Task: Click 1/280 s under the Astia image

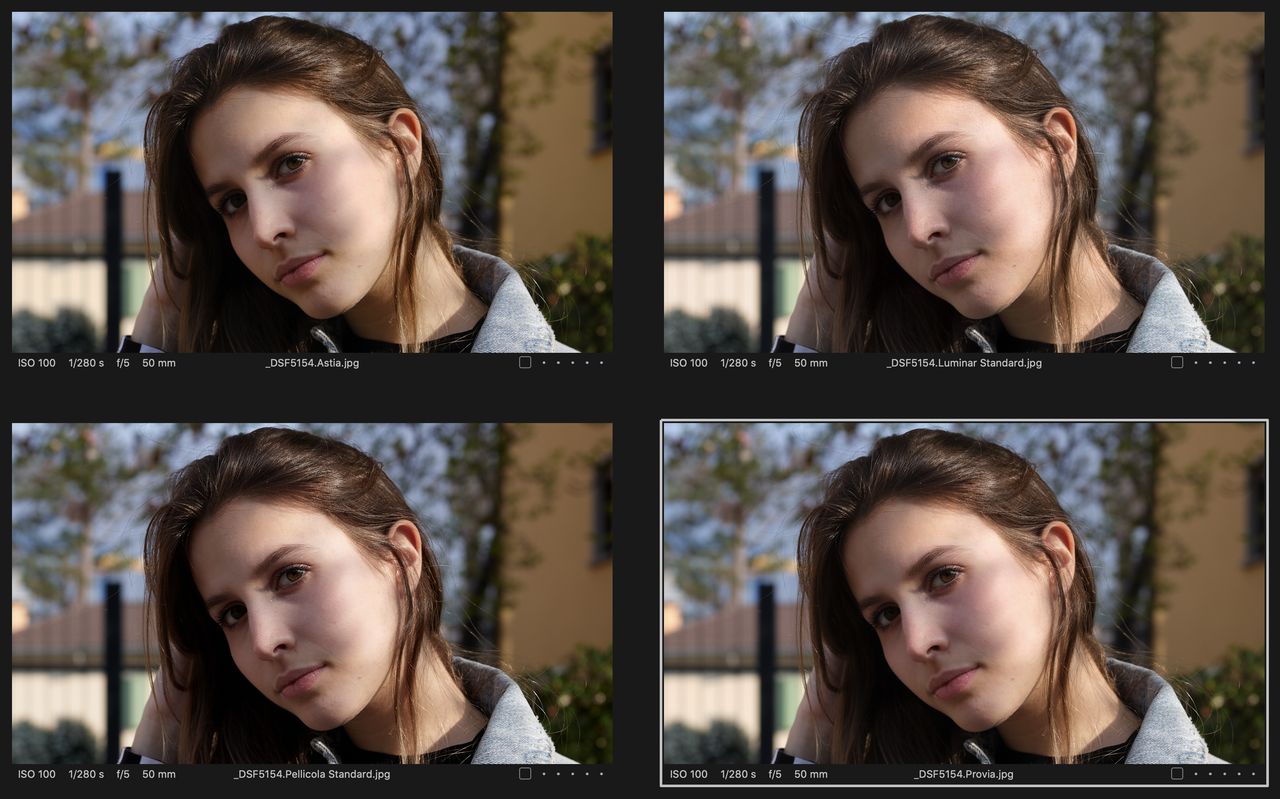Action: tap(86, 363)
